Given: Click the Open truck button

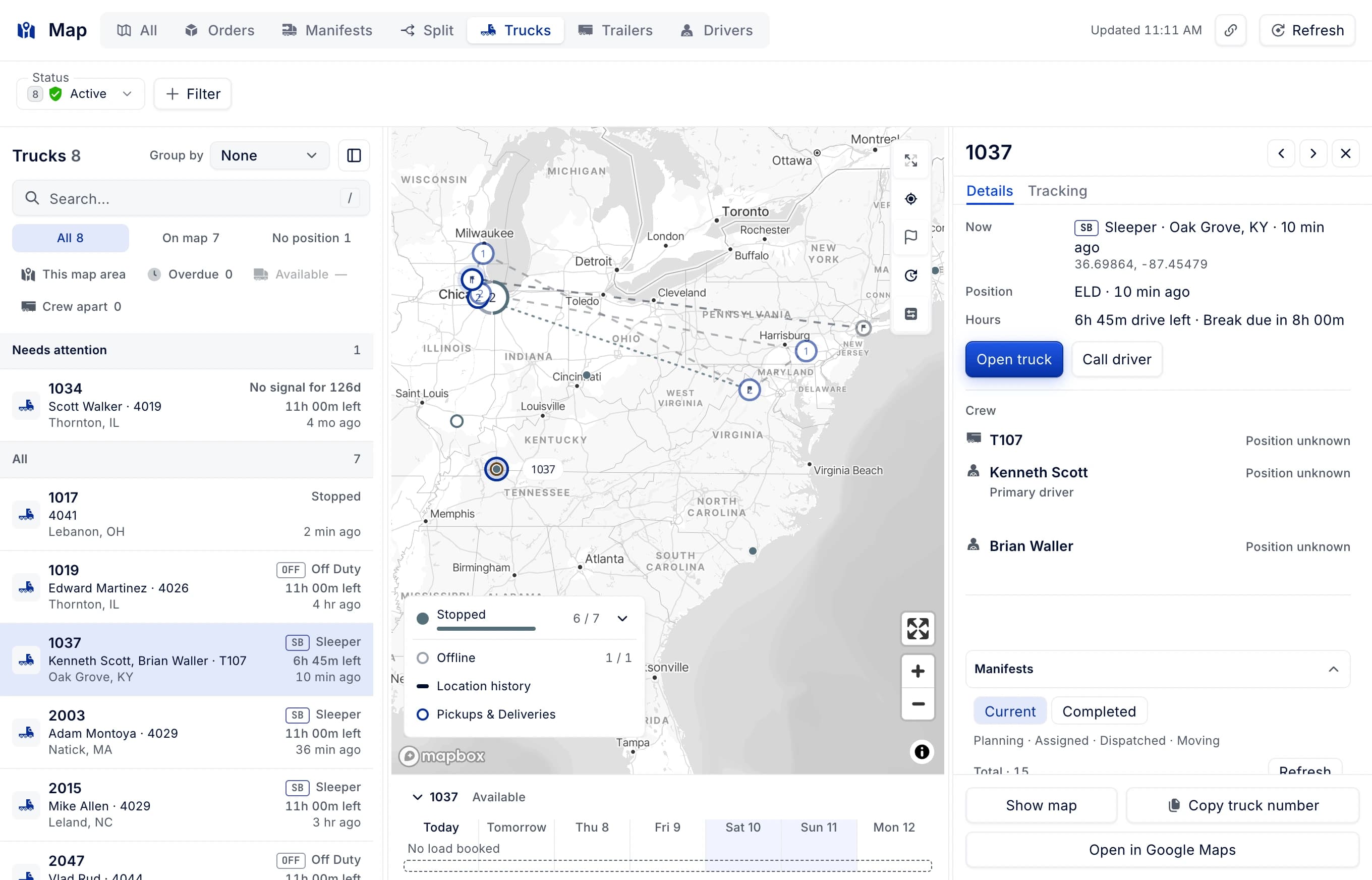Looking at the screenshot, I should (1014, 359).
